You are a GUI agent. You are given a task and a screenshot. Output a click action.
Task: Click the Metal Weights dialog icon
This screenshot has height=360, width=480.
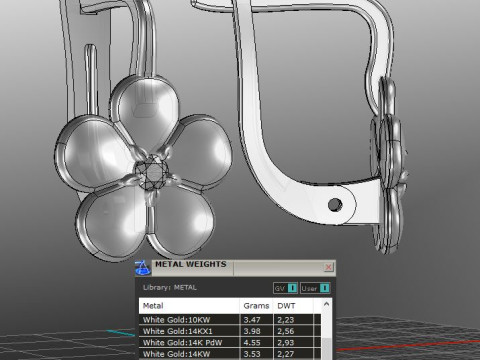[143, 268]
